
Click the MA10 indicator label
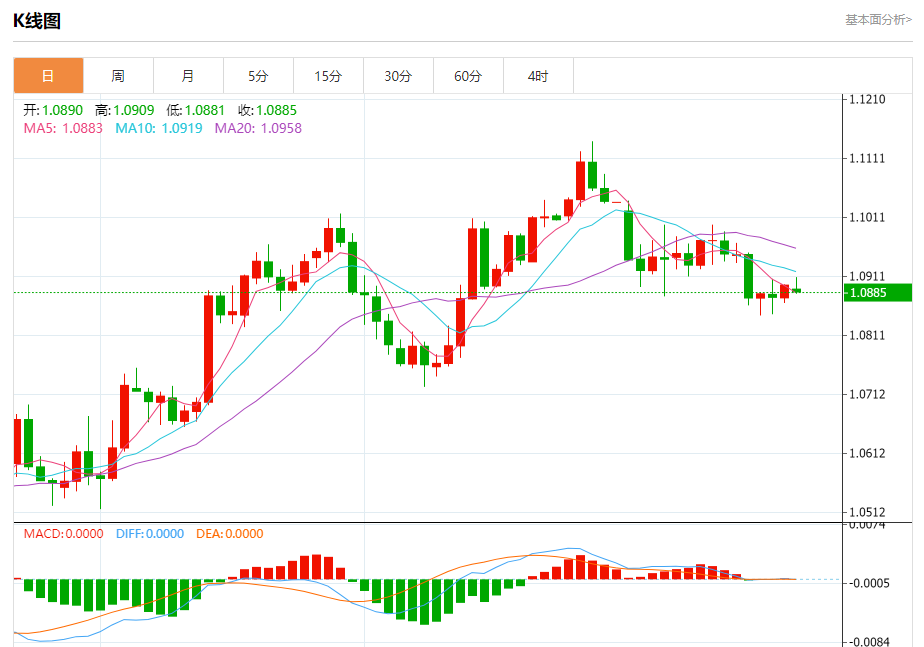(x=158, y=128)
